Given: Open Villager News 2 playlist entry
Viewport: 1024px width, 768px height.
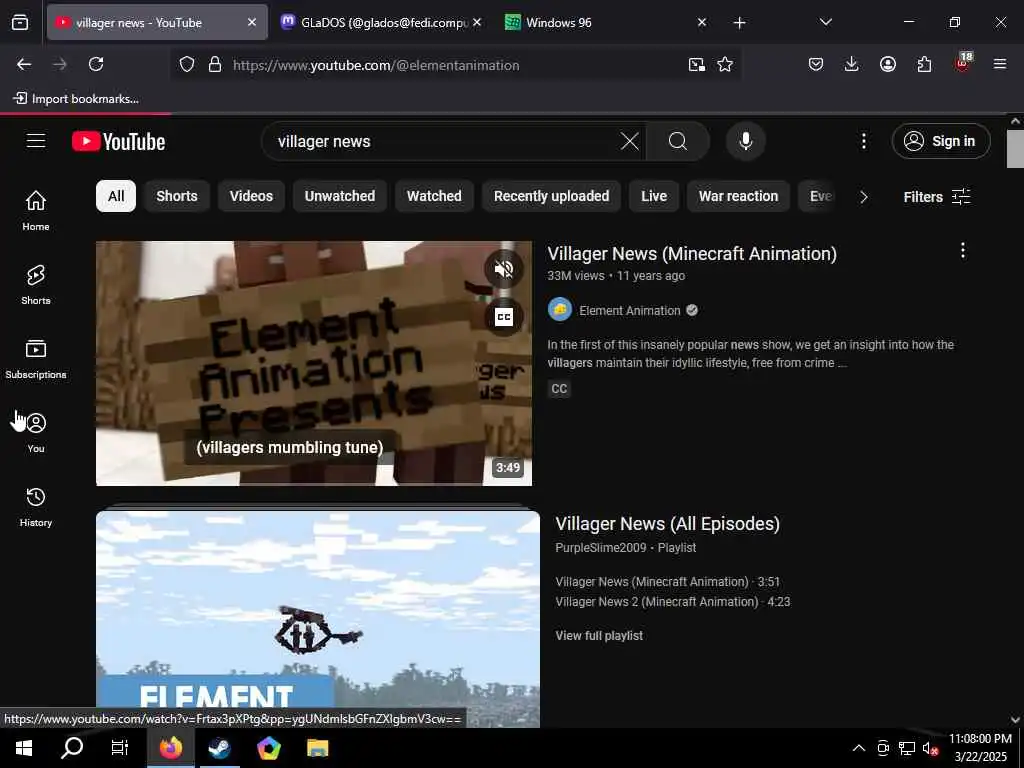Looking at the screenshot, I should (673, 601).
